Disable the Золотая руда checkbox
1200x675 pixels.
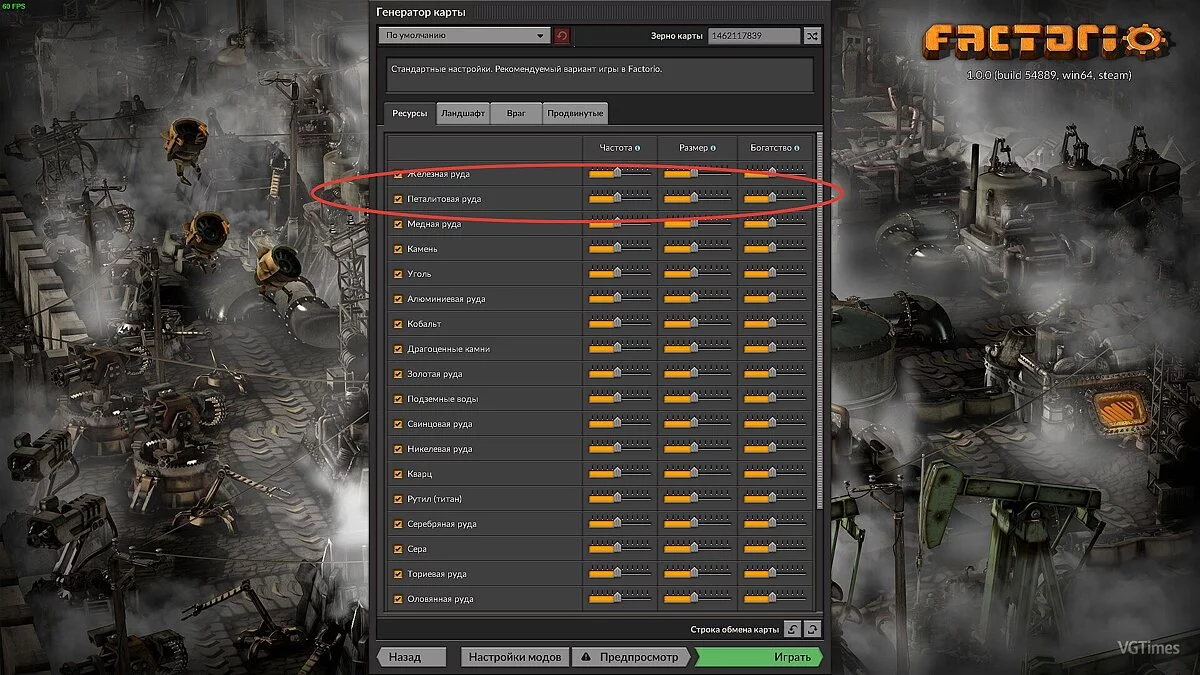tap(398, 374)
